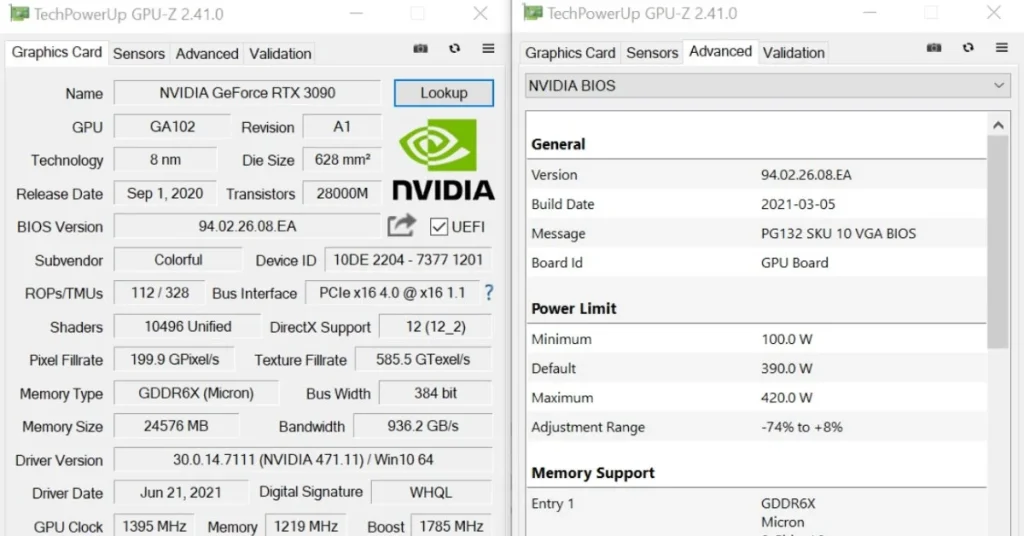Click Memory Size field 24576 MB
Viewport: 1024px width, 536px height.
[x=176, y=426]
